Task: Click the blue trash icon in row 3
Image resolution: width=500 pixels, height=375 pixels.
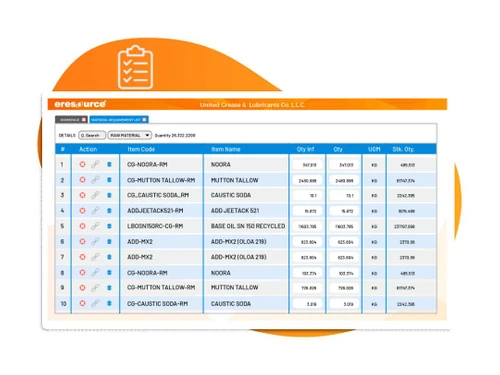Action: 109,195
